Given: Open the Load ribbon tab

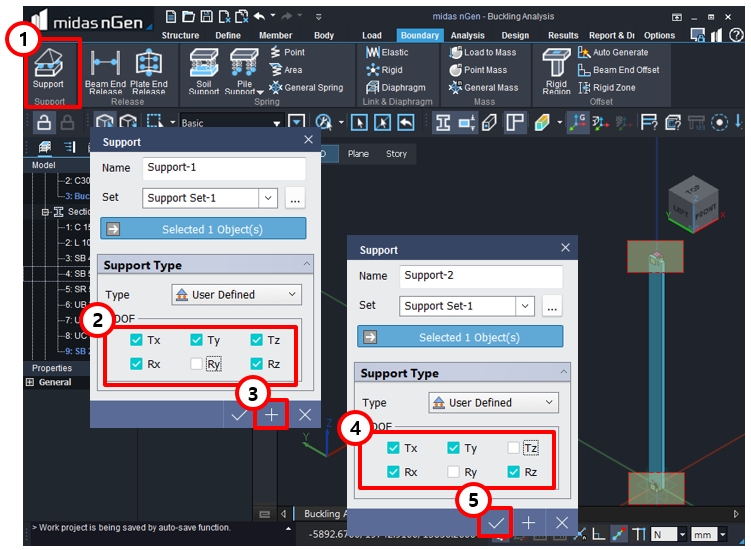Looking at the screenshot, I should pos(372,35).
